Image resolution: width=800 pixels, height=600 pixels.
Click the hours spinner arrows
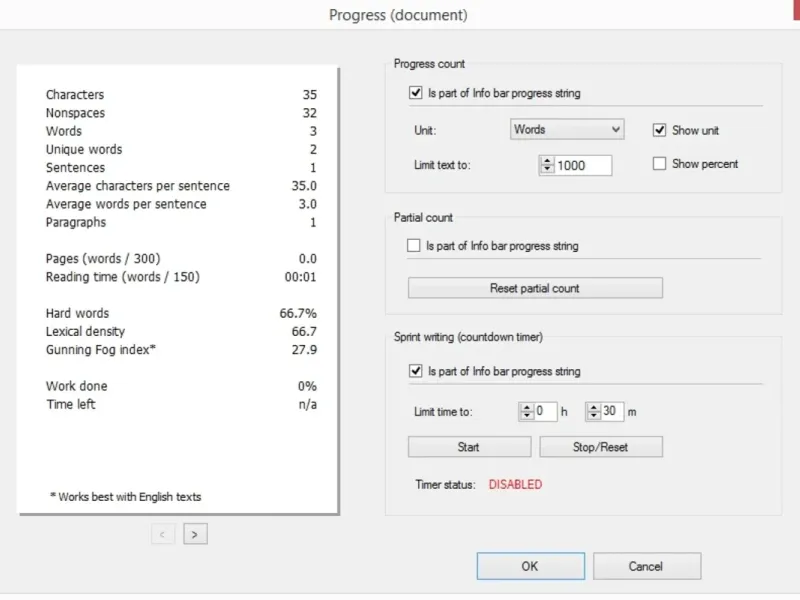[526, 411]
